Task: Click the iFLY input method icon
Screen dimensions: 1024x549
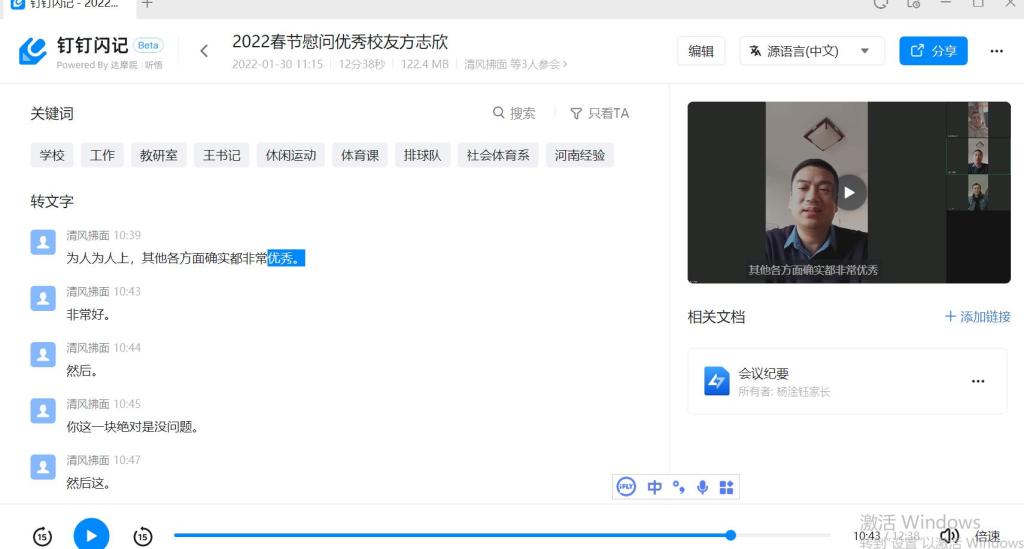Action: coord(626,487)
